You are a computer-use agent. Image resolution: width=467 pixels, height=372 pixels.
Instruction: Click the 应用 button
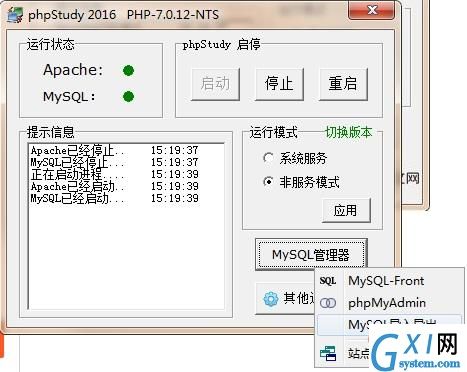tap(346, 210)
